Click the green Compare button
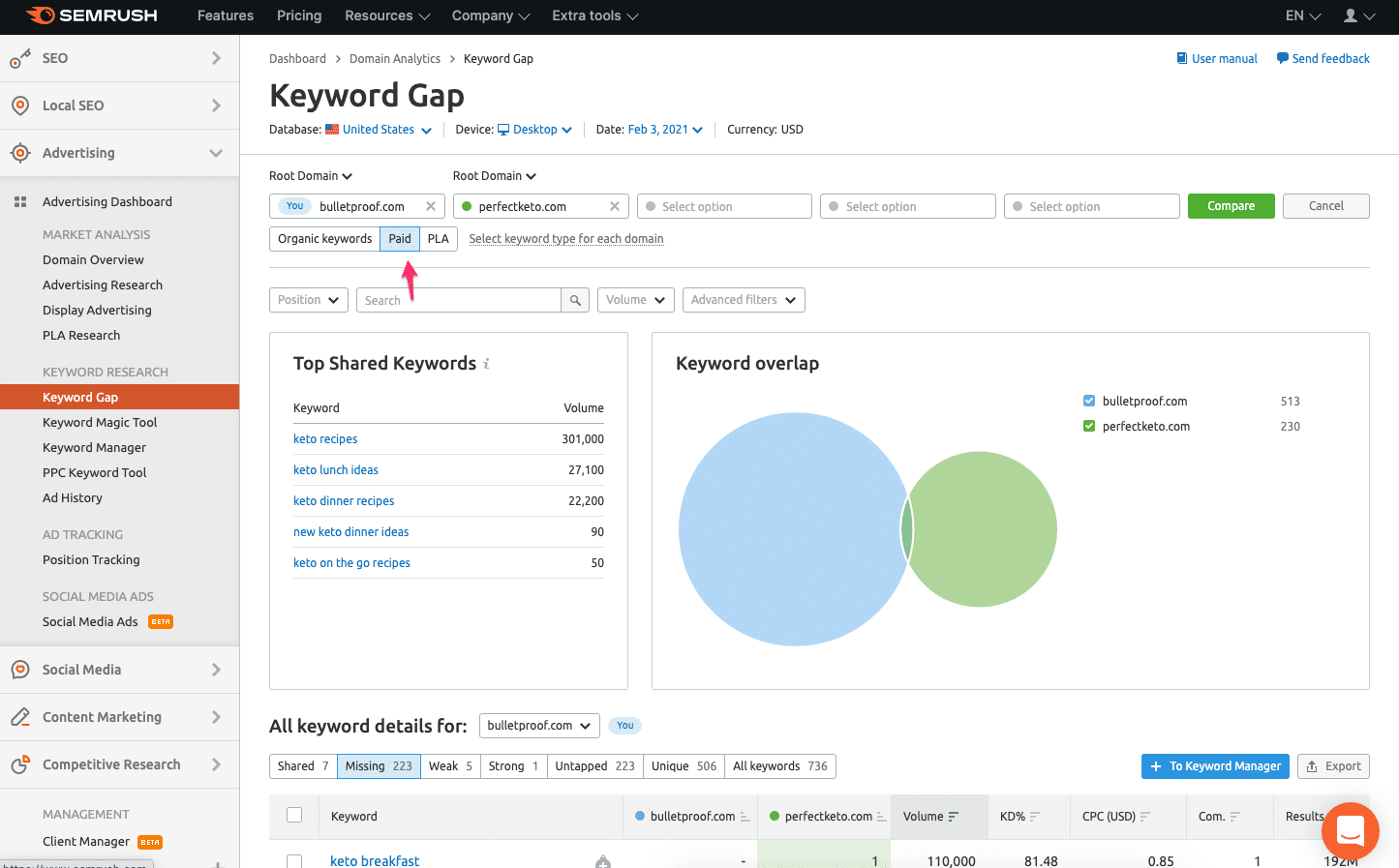This screenshot has height=868, width=1399. click(1231, 206)
